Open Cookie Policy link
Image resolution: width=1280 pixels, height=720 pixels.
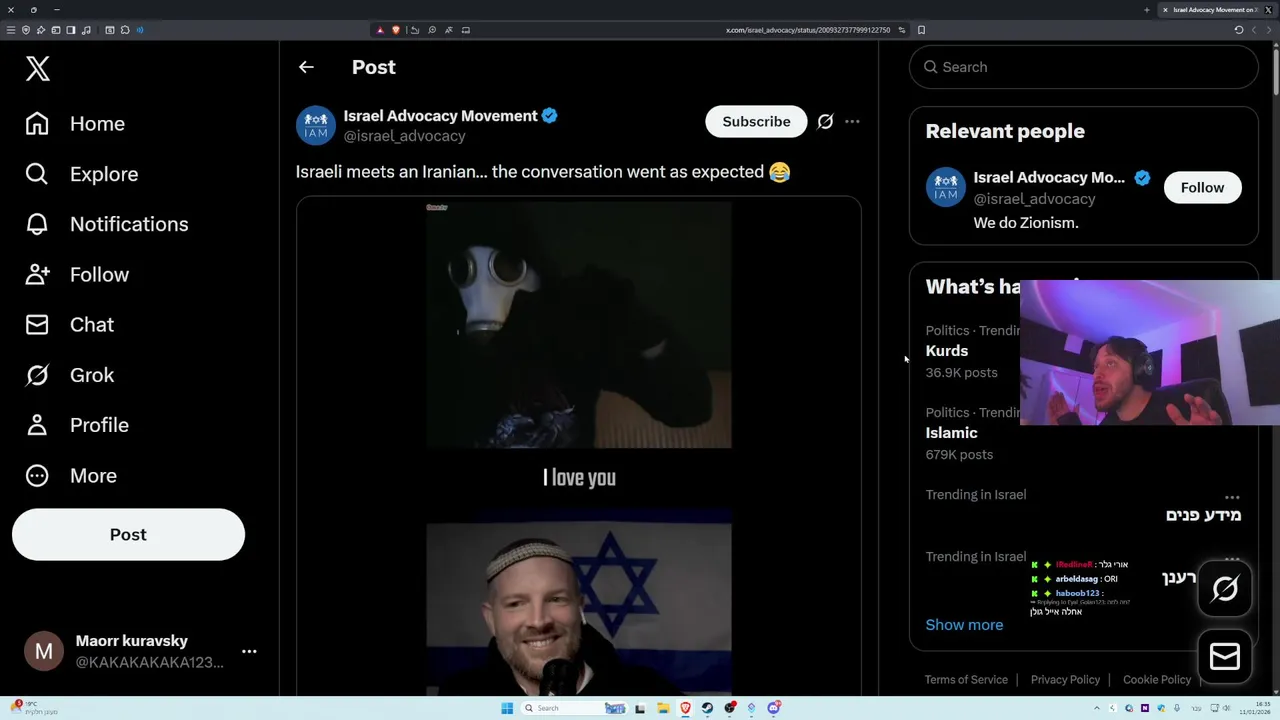click(x=1157, y=680)
